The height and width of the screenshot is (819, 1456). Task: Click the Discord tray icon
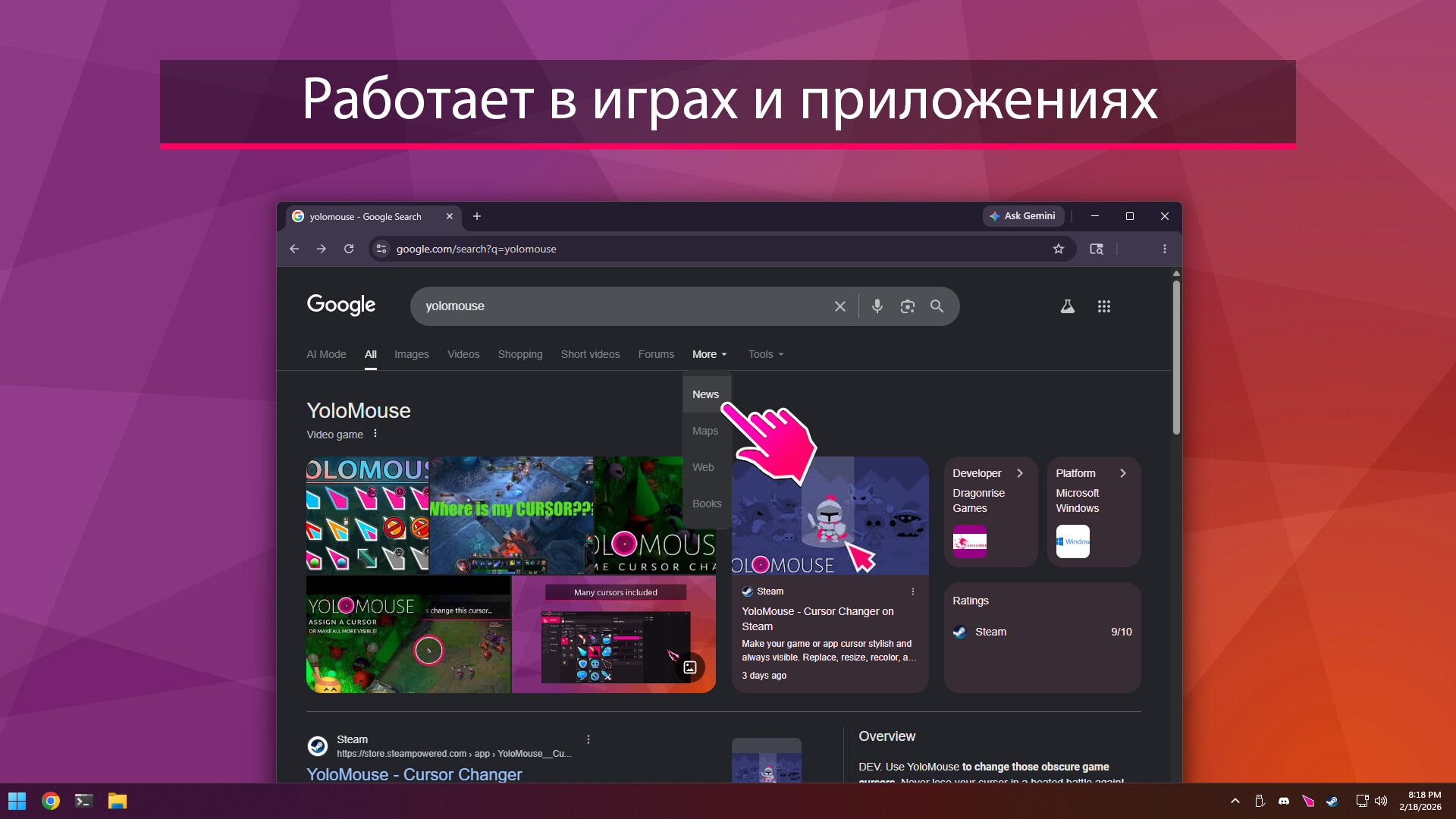(x=1284, y=801)
